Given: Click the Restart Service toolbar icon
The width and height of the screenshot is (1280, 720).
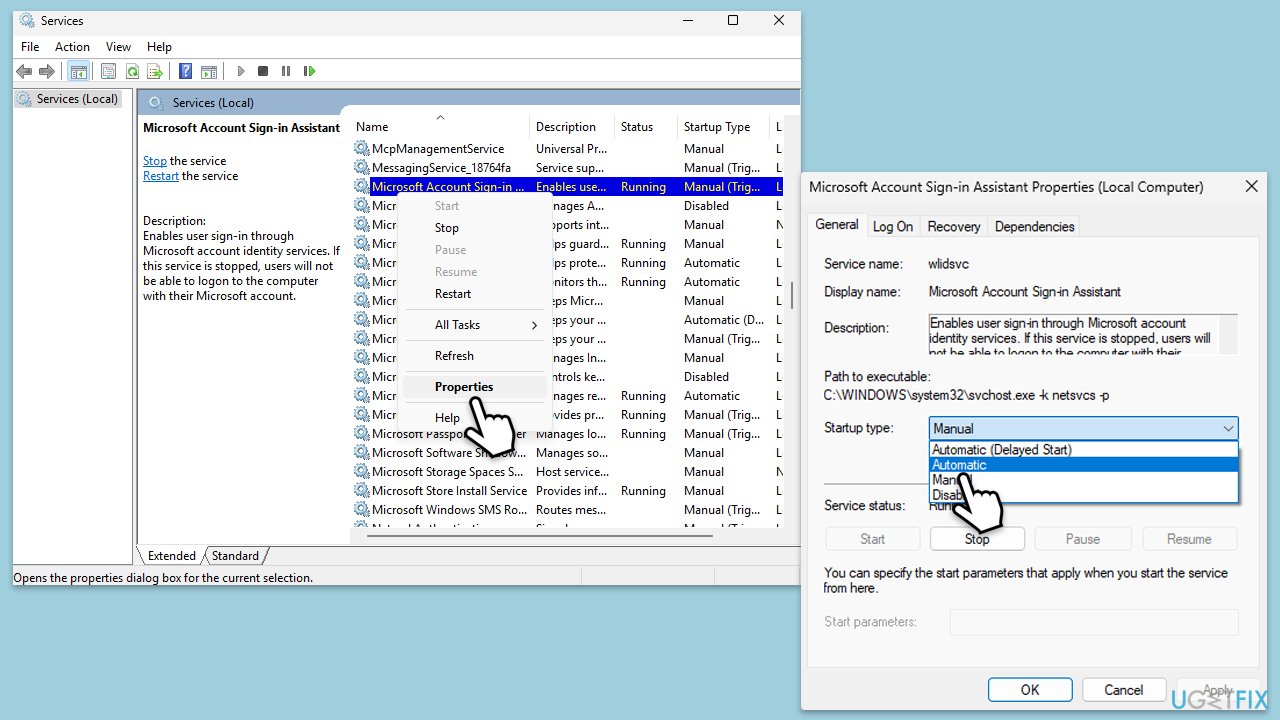Looking at the screenshot, I should pyautogui.click(x=309, y=71).
